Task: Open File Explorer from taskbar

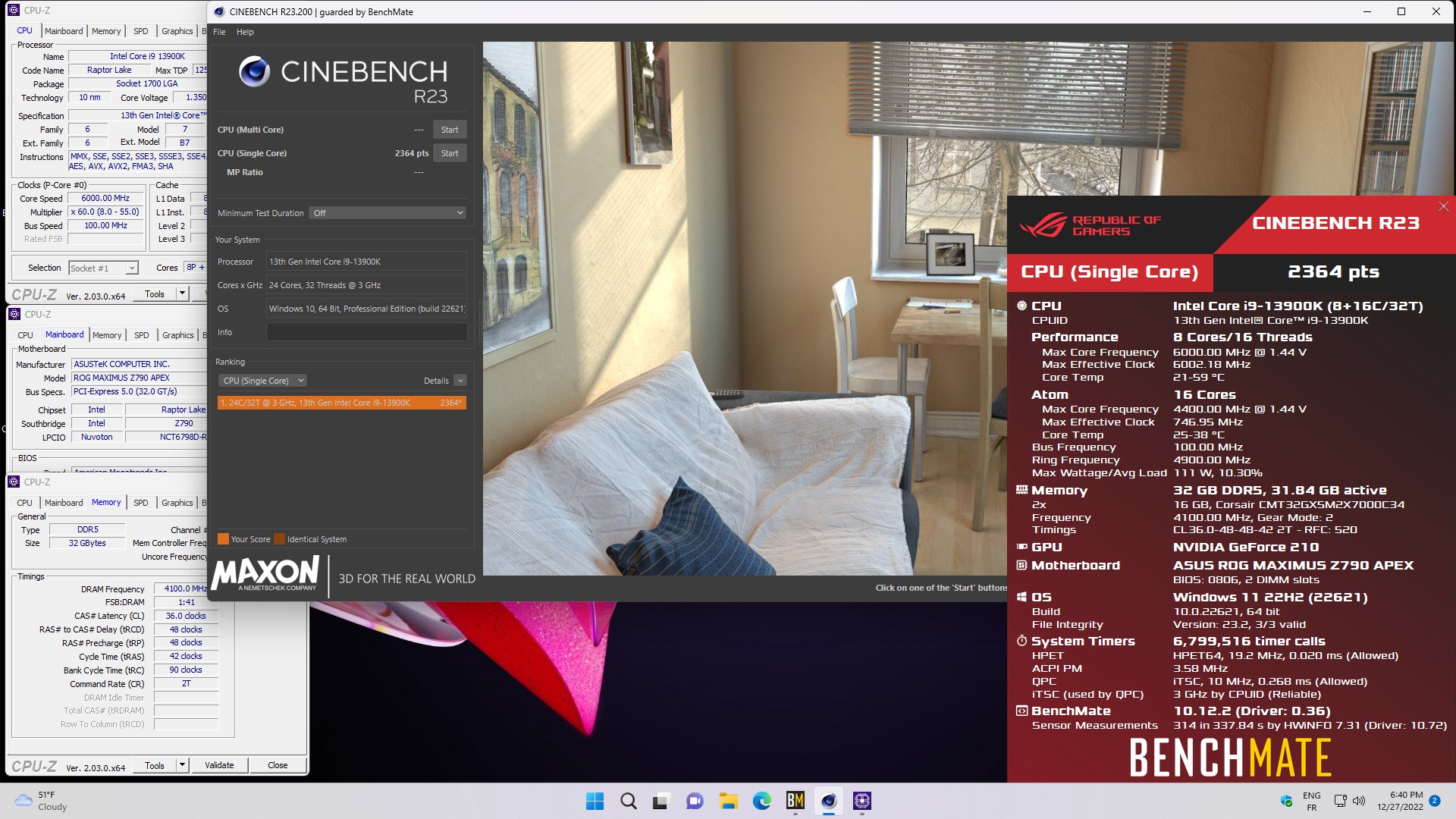Action: [728, 801]
